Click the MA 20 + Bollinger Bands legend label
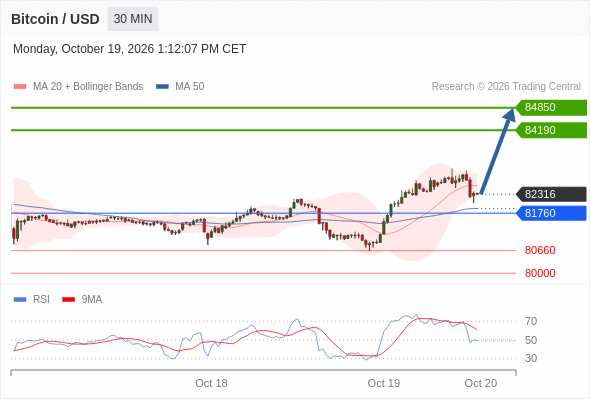590x400 pixels. click(88, 87)
